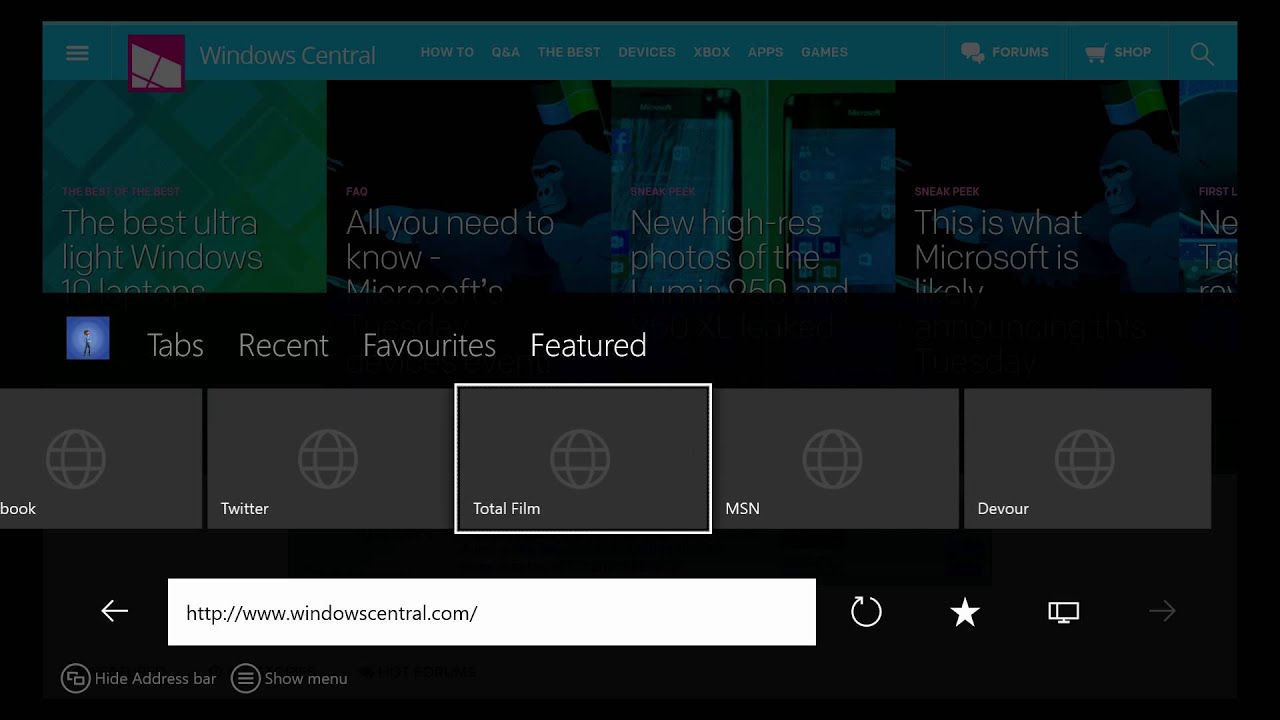
Task: Open the APPS nav item
Action: 766,52
